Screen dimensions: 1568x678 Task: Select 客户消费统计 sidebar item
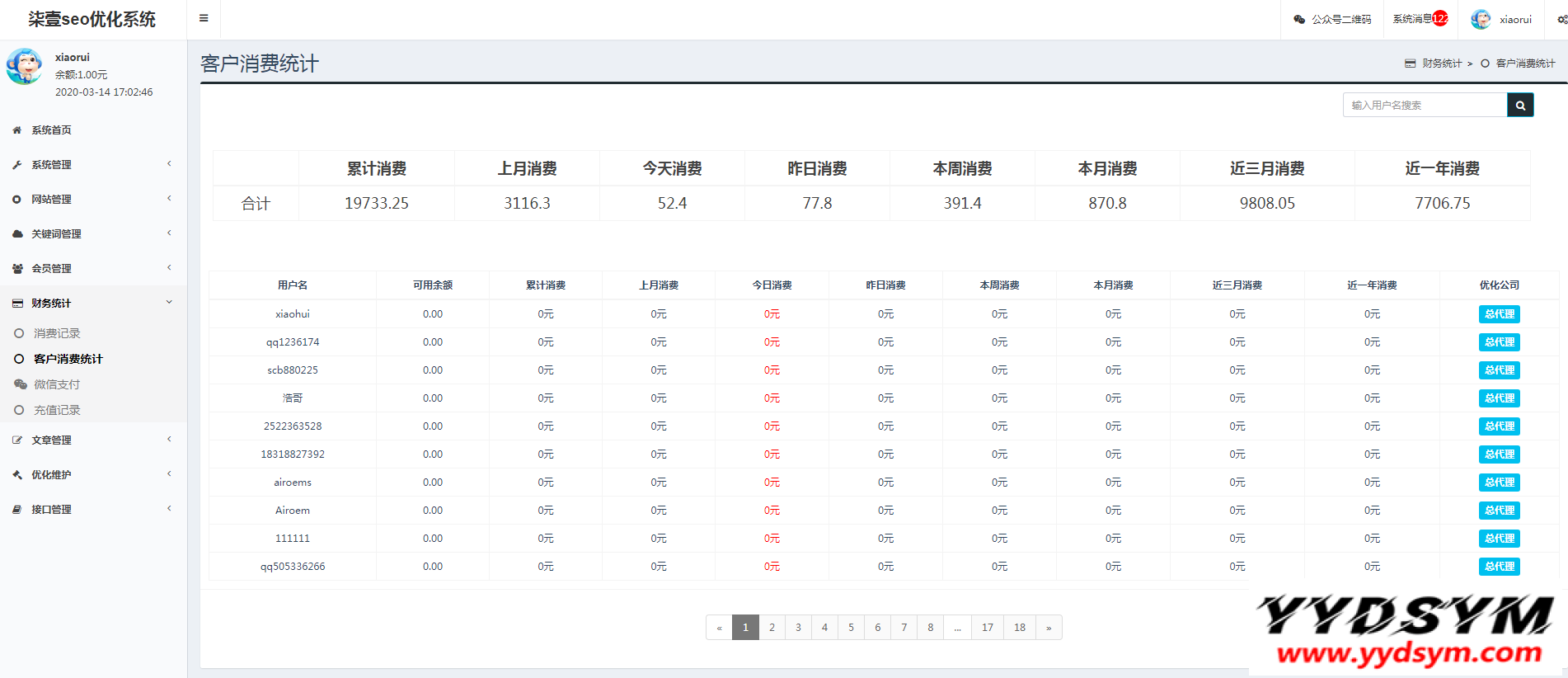coord(68,359)
